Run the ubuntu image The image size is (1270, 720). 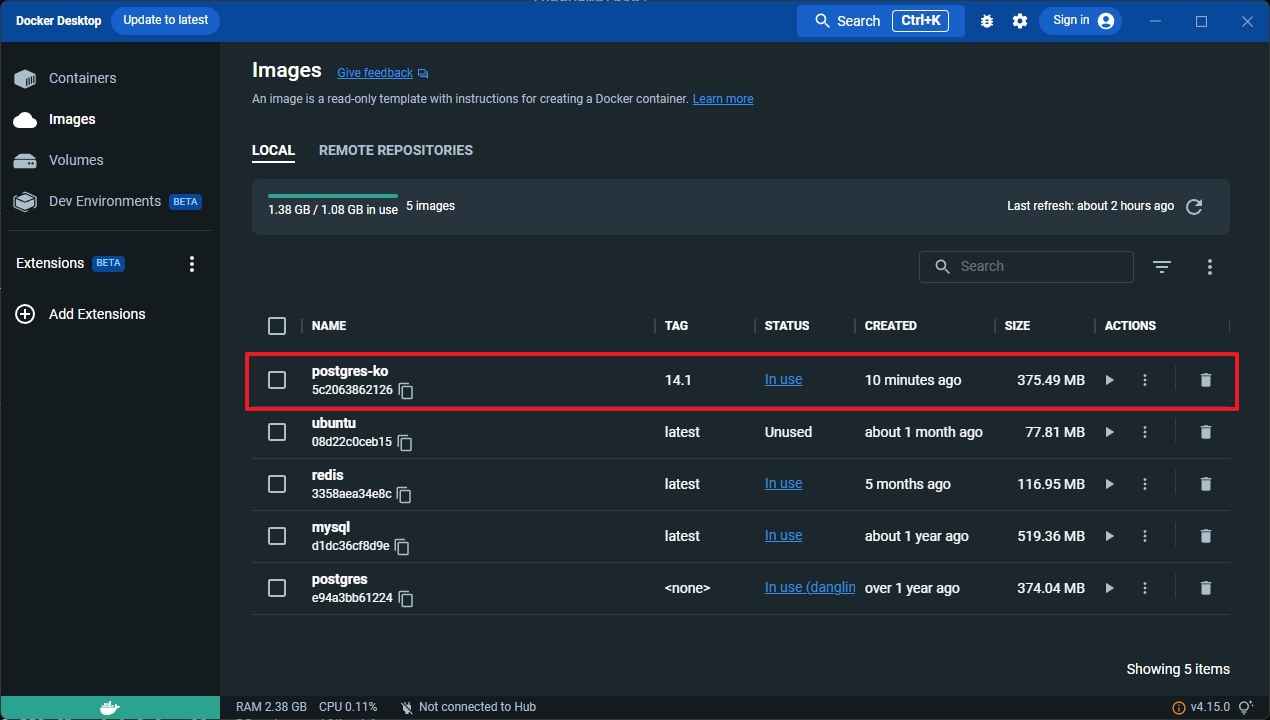tap(1109, 432)
